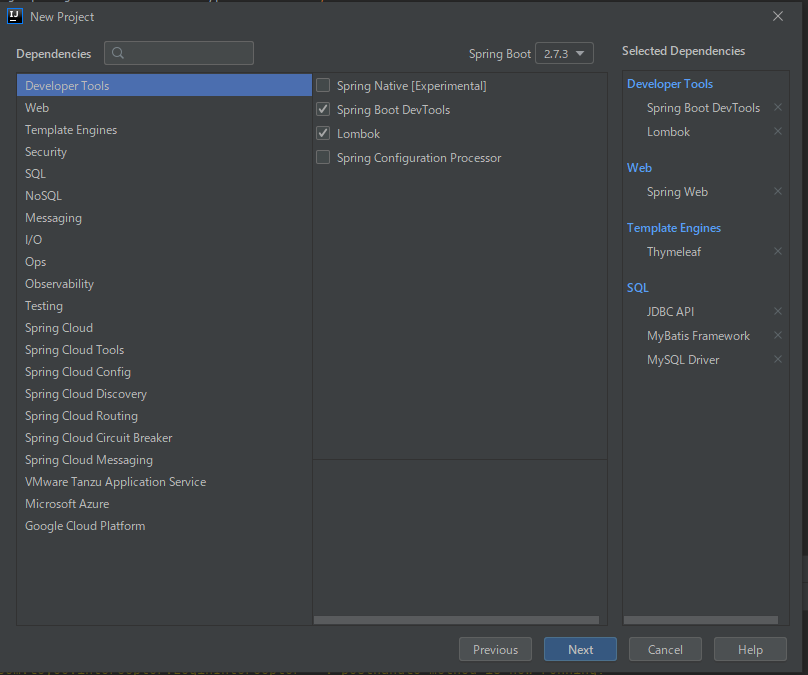
Task: Select Spring Cloud Config category
Action: pos(164,372)
